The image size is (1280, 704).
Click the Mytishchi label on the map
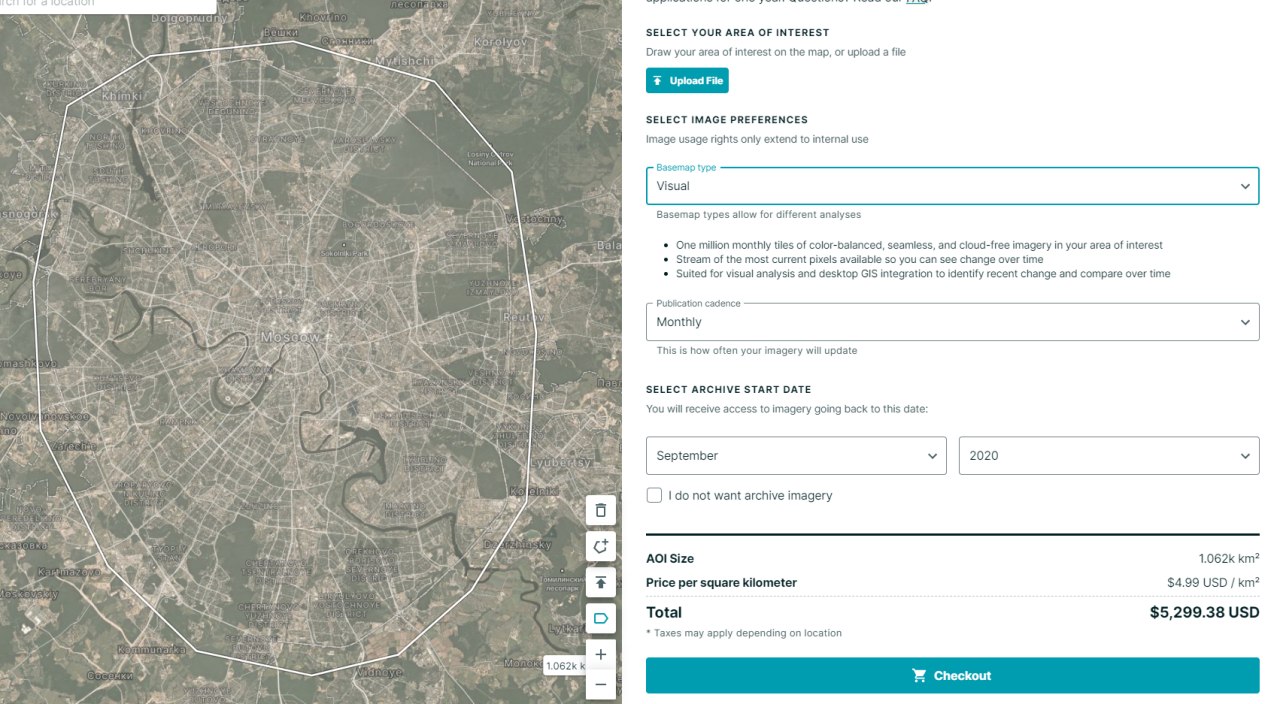(404, 61)
